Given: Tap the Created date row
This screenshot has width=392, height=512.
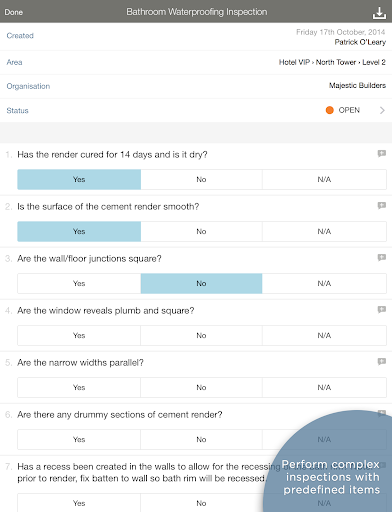Looking at the screenshot, I should pyautogui.click(x=196, y=37).
